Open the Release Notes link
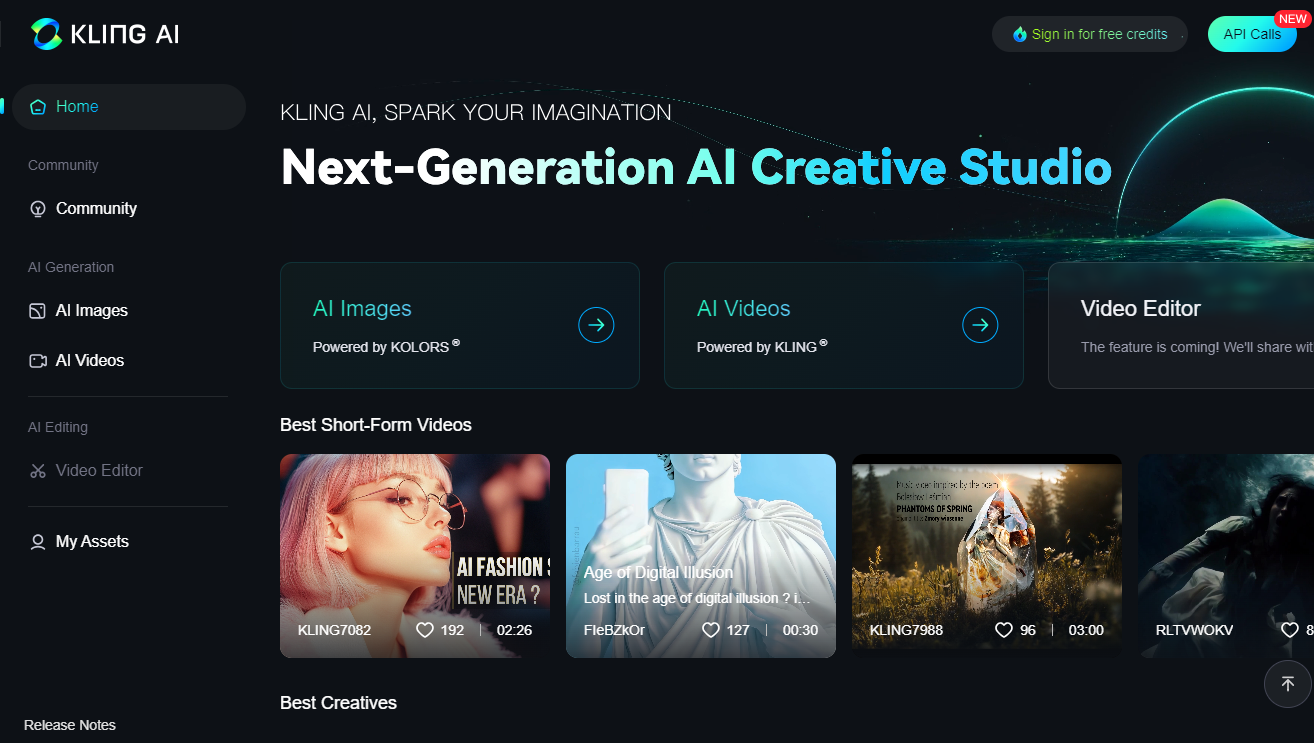 click(70, 725)
